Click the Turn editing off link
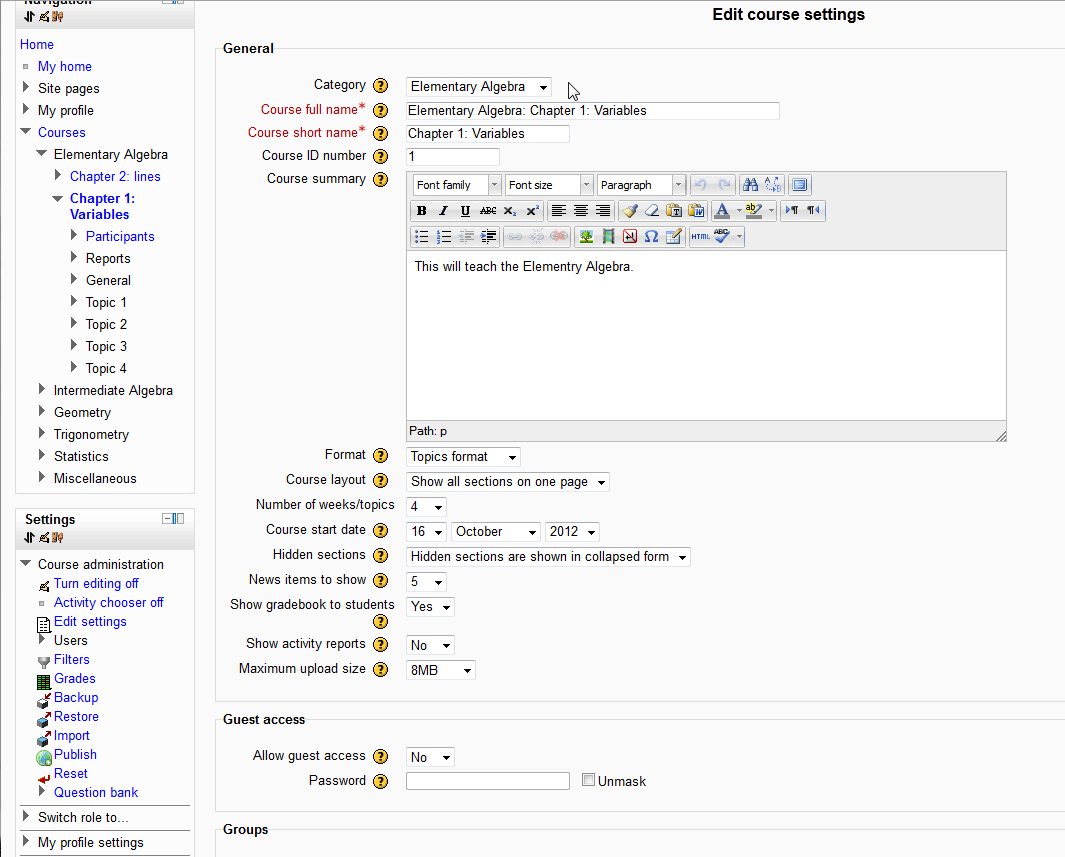 96,583
